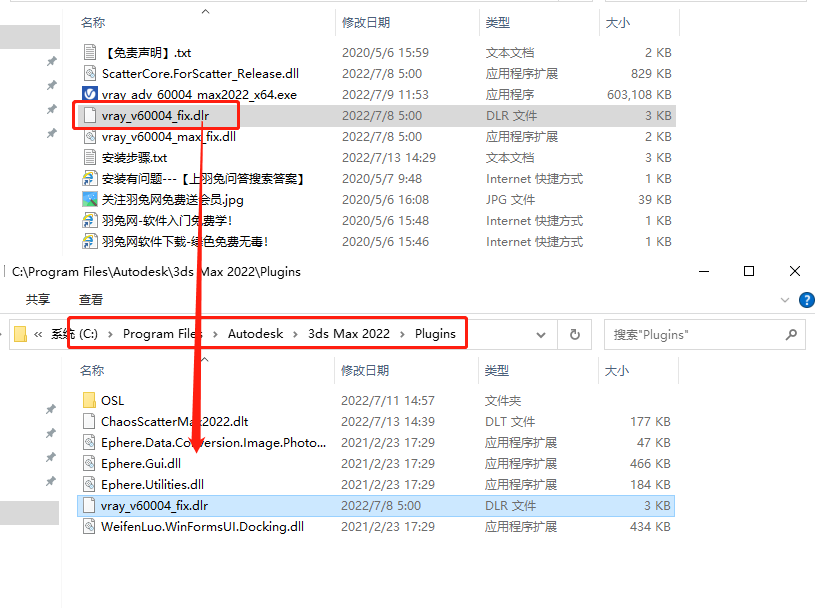
Task: Open the address bar history dropdown
Action: coord(541,334)
